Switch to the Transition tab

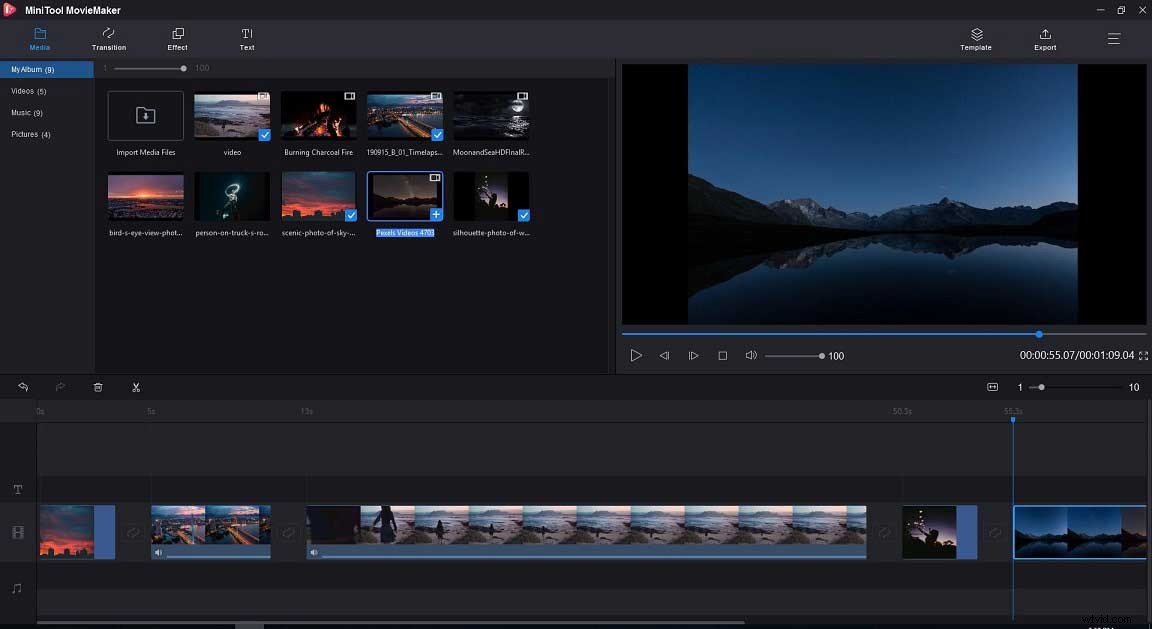pyautogui.click(x=108, y=40)
